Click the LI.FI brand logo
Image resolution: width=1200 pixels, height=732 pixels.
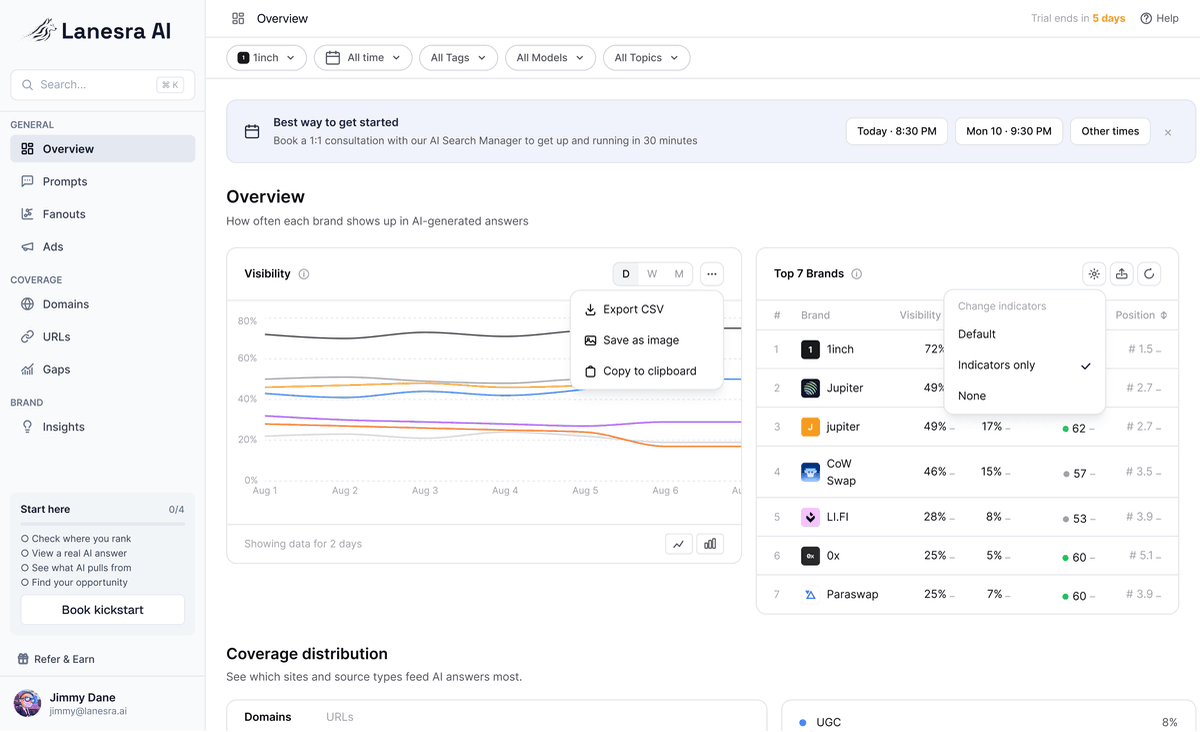pos(810,517)
